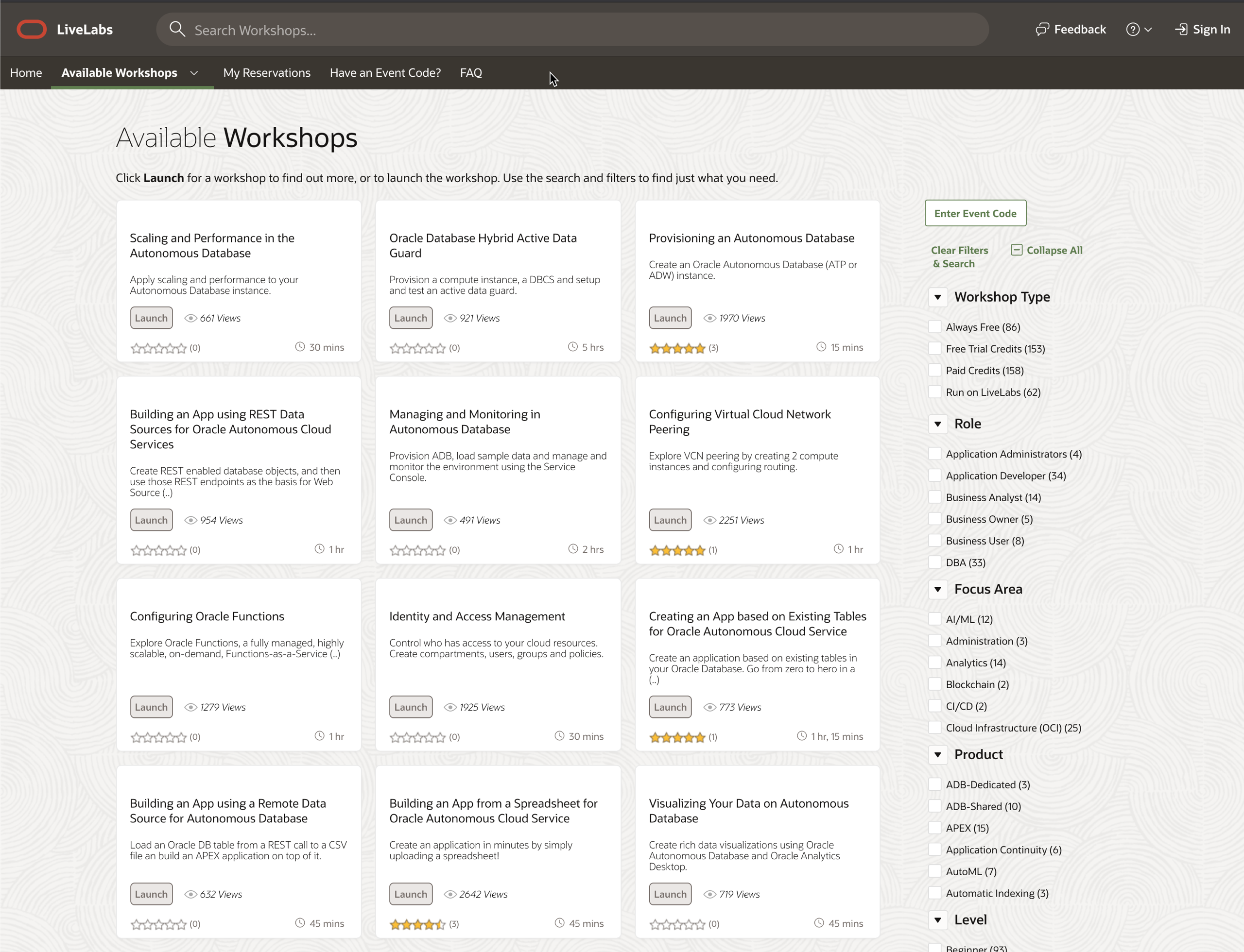Collapse the Workshop Type filter section

[x=938, y=297]
